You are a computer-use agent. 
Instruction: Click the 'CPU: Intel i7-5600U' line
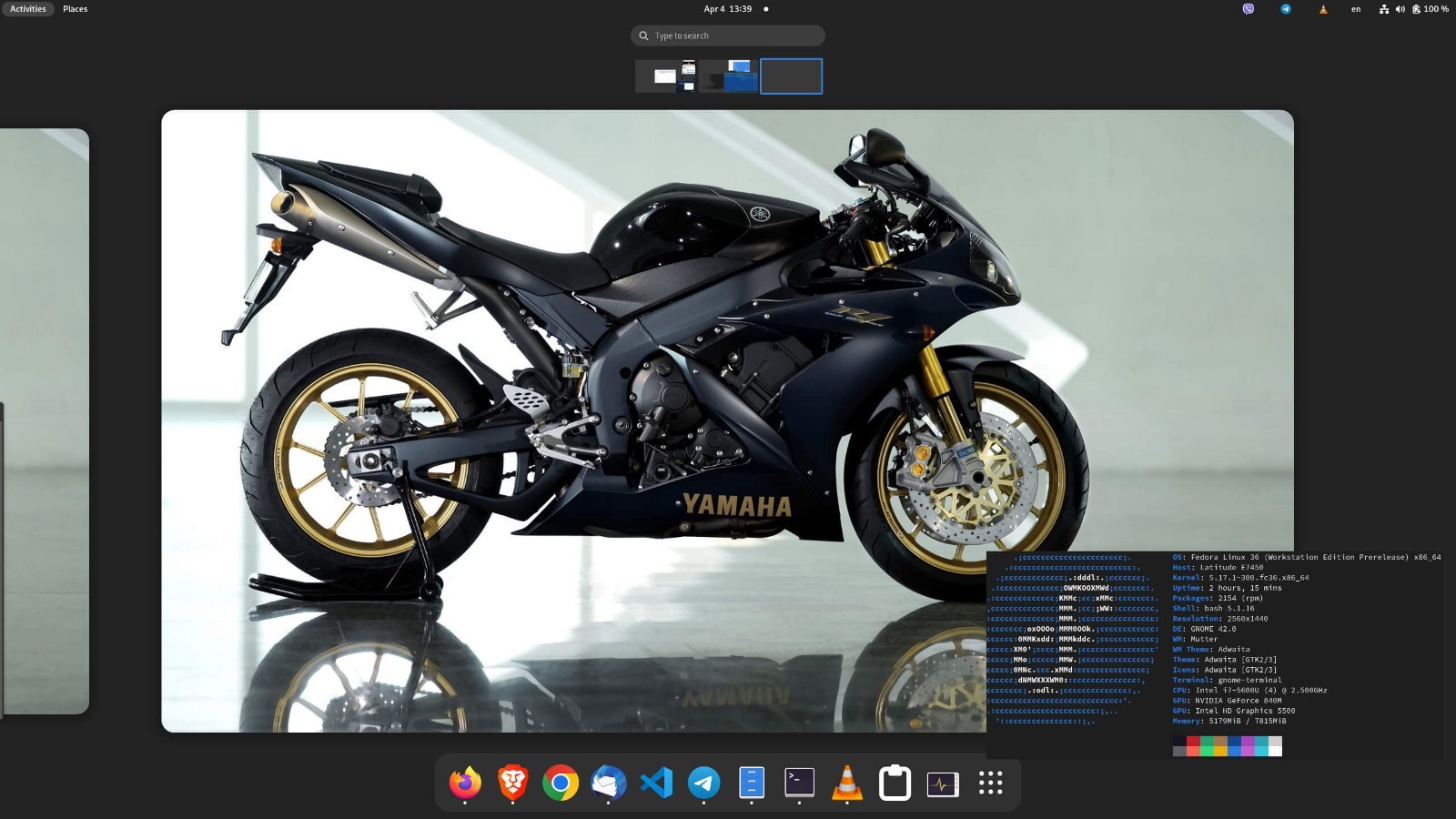(1249, 691)
